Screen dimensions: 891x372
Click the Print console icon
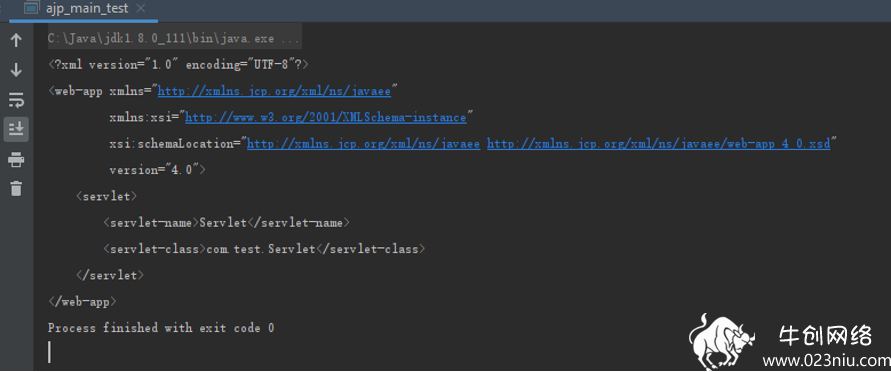point(16,160)
